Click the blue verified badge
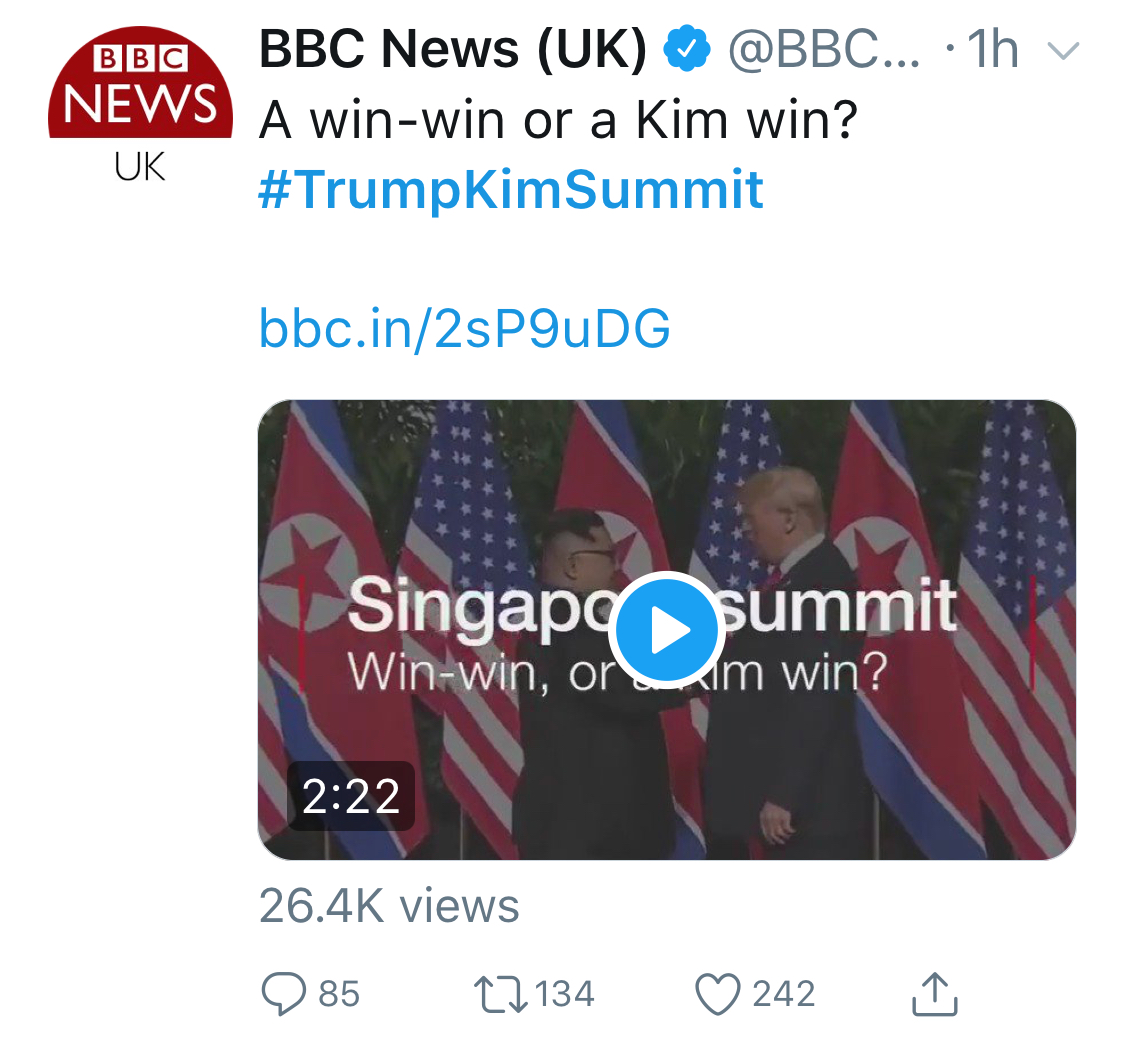The width and height of the screenshot is (1125, 1046). click(687, 48)
